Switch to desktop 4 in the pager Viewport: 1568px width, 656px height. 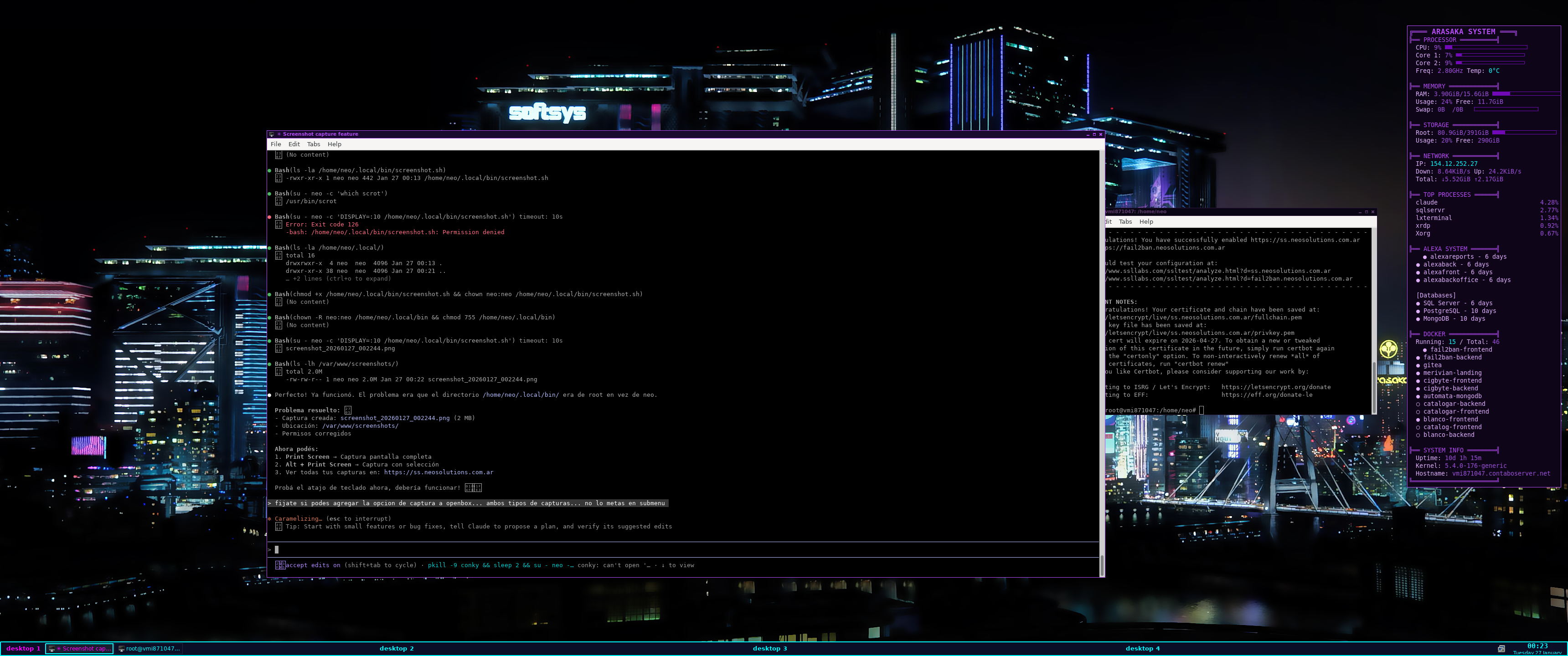[1143, 649]
